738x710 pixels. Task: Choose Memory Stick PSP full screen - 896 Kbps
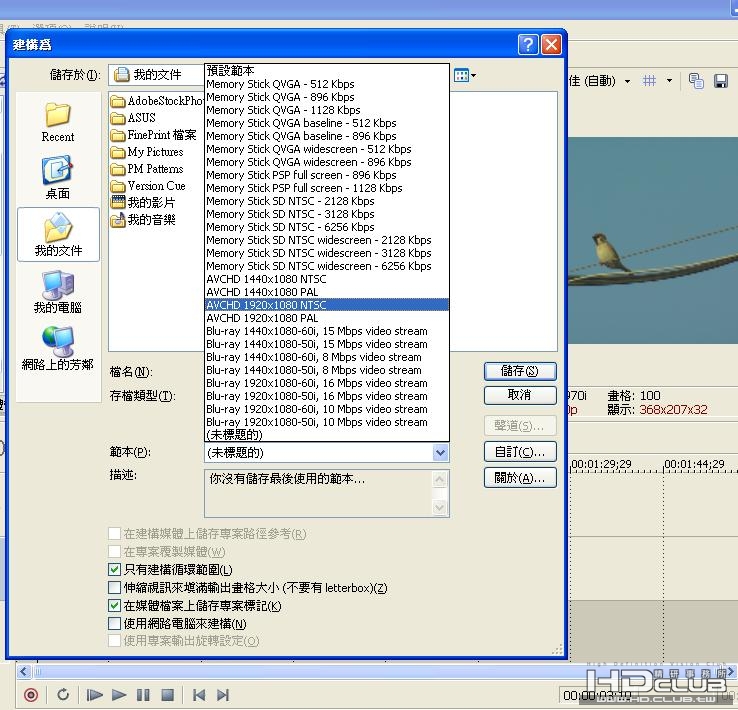point(327,175)
